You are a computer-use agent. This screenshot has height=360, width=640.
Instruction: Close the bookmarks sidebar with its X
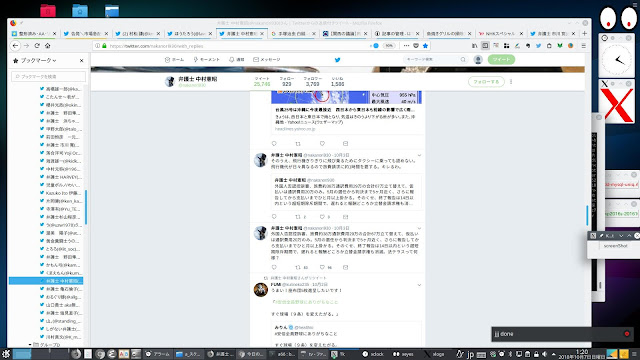point(81,60)
